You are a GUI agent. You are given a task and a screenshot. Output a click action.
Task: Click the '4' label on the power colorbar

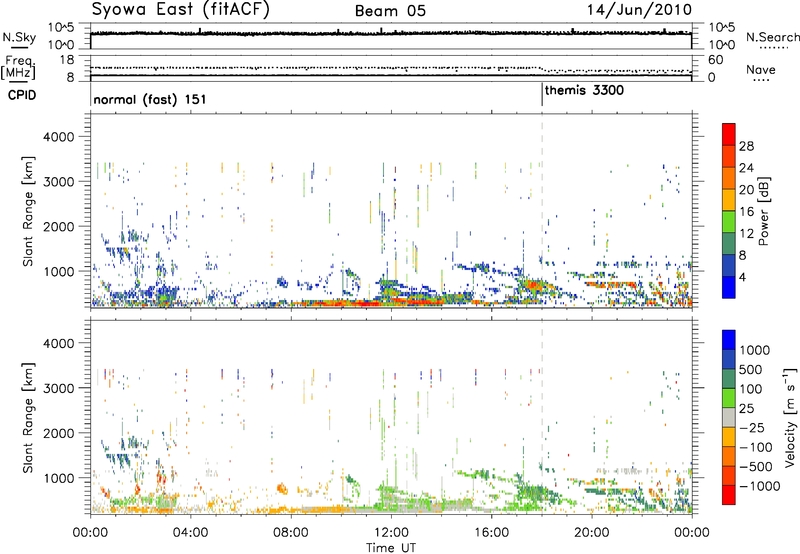pyautogui.click(x=742, y=278)
